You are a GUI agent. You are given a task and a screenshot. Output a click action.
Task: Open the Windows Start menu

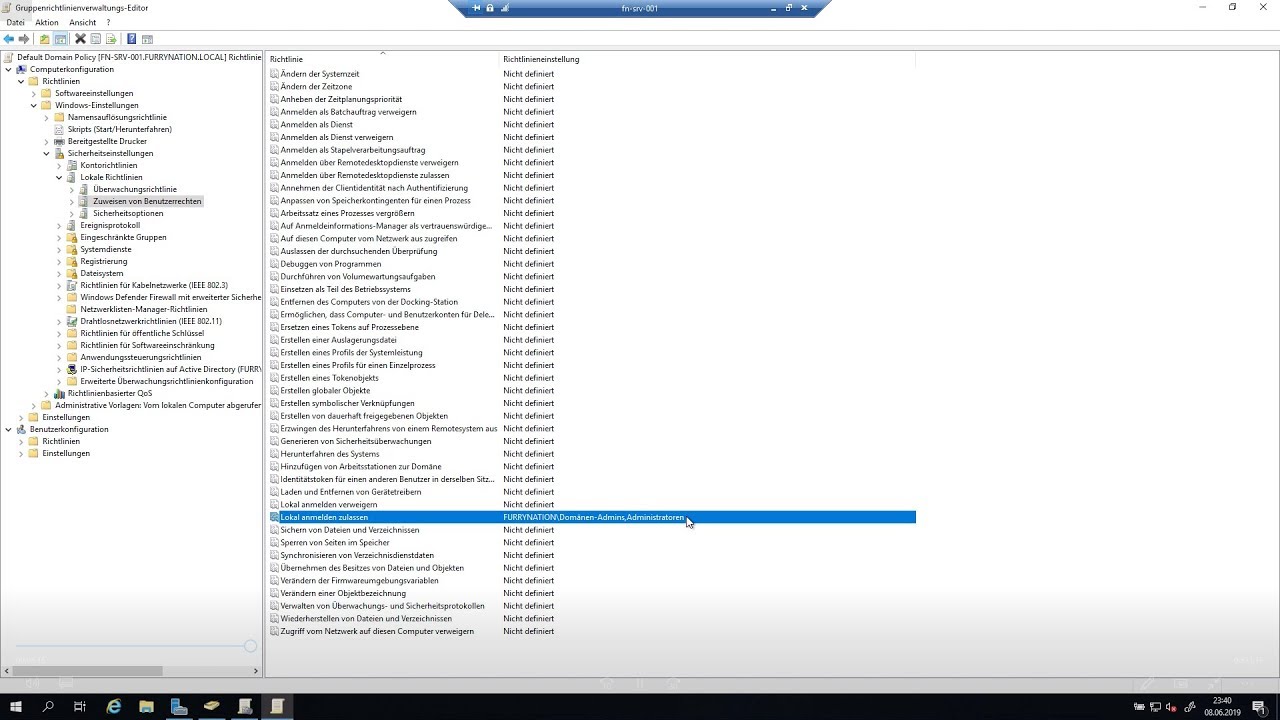point(16,706)
